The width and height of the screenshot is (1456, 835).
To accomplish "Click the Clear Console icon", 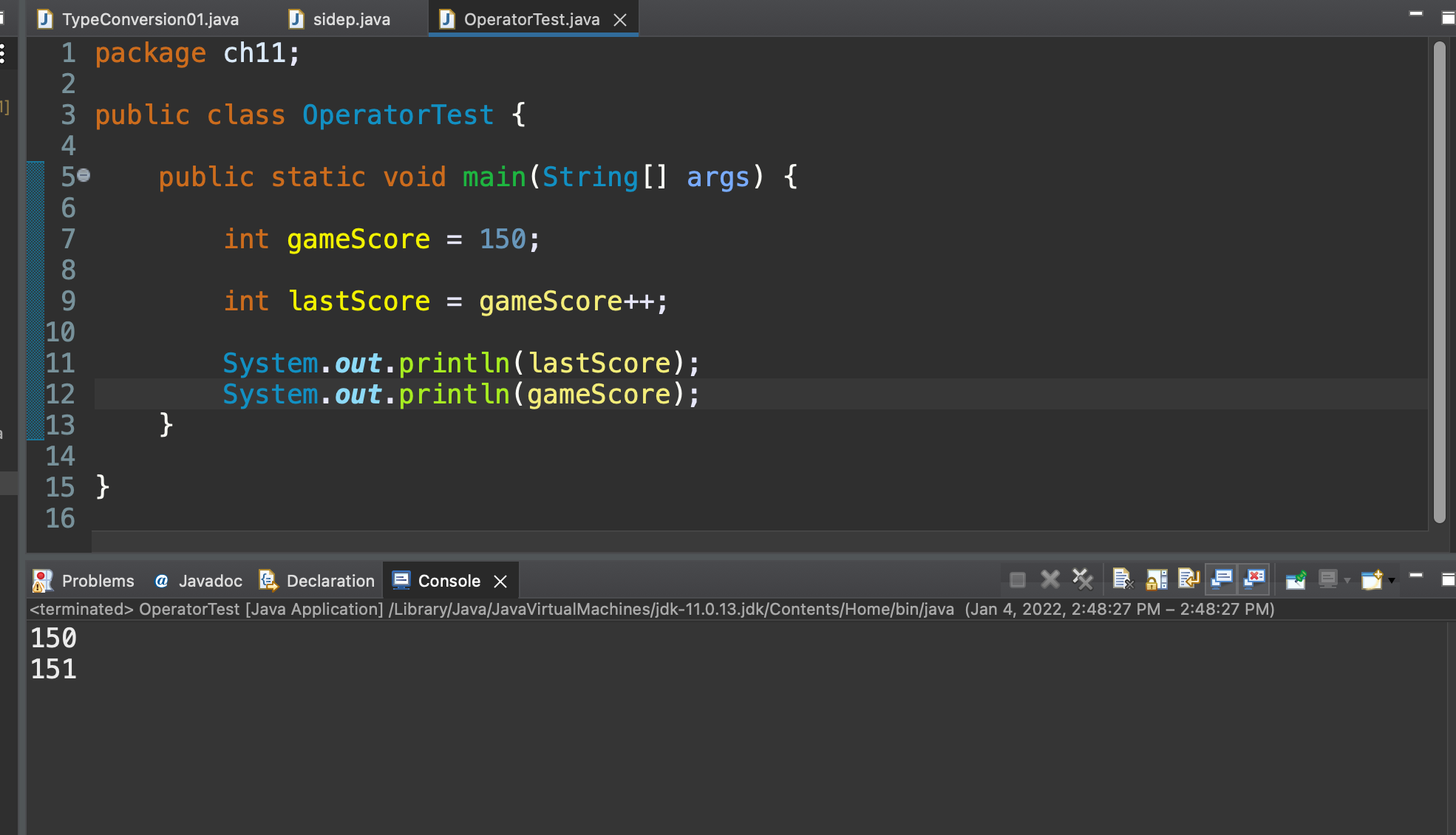I will point(1122,579).
